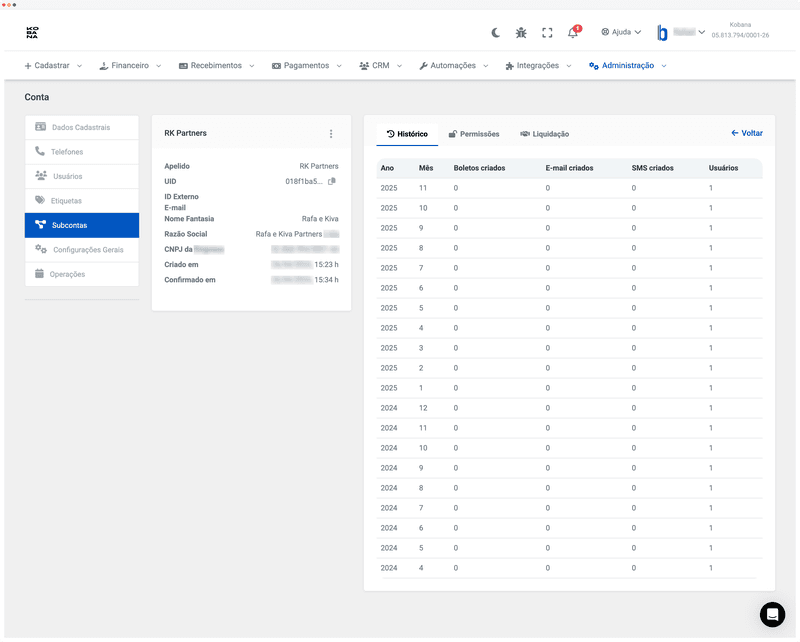Select Telefones in the sidebar

[x=79, y=152]
